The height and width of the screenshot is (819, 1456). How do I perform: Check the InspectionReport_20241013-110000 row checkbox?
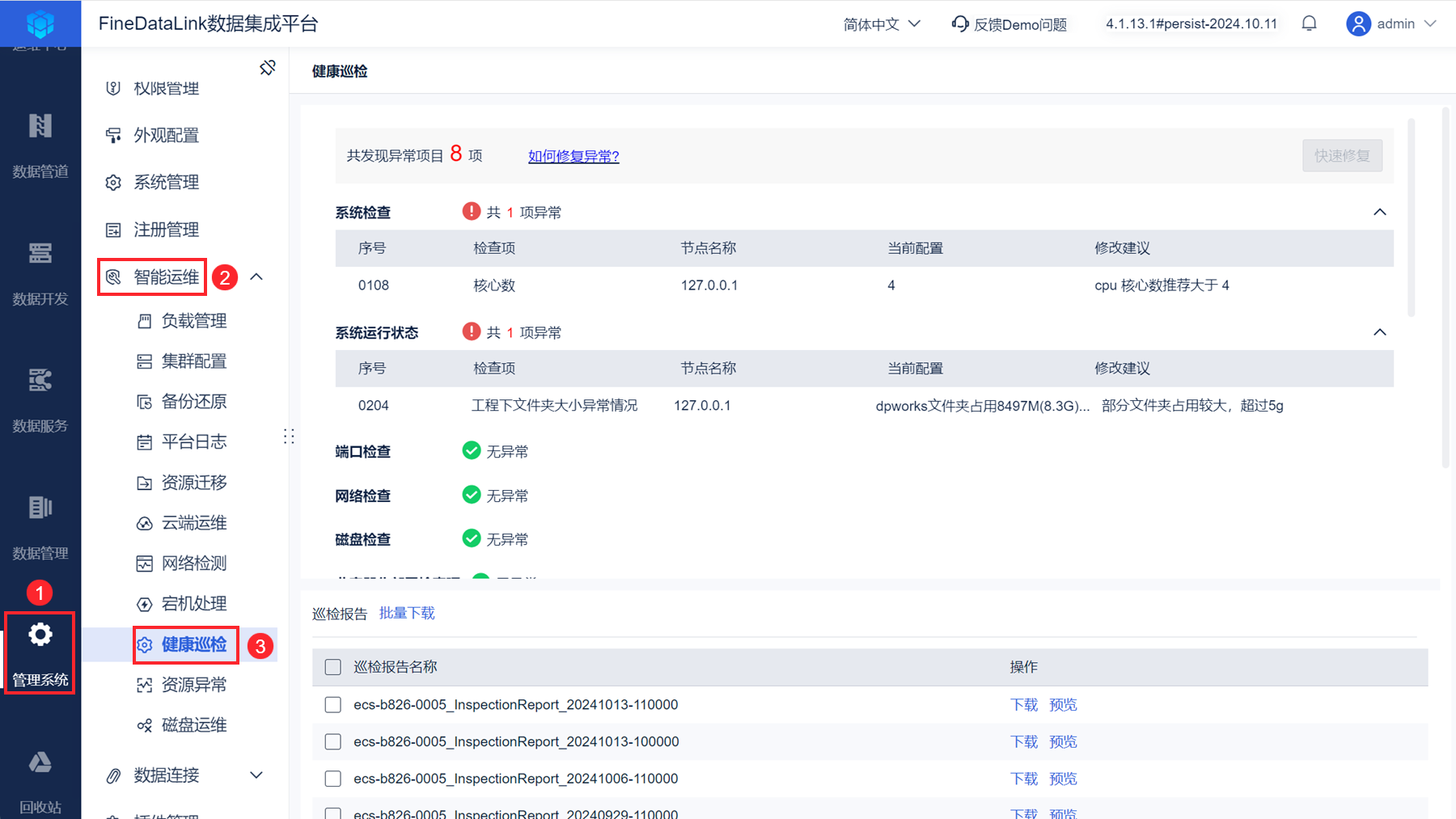(x=332, y=705)
